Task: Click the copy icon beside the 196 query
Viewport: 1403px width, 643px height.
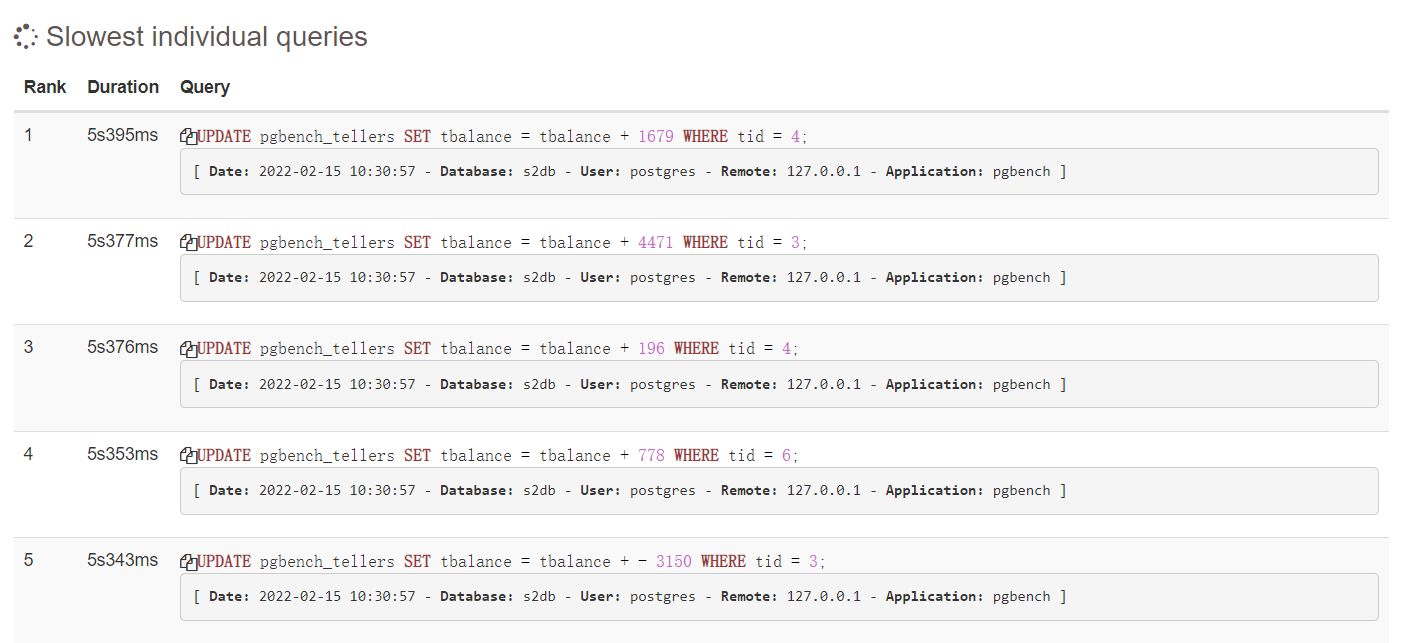Action: [x=188, y=348]
